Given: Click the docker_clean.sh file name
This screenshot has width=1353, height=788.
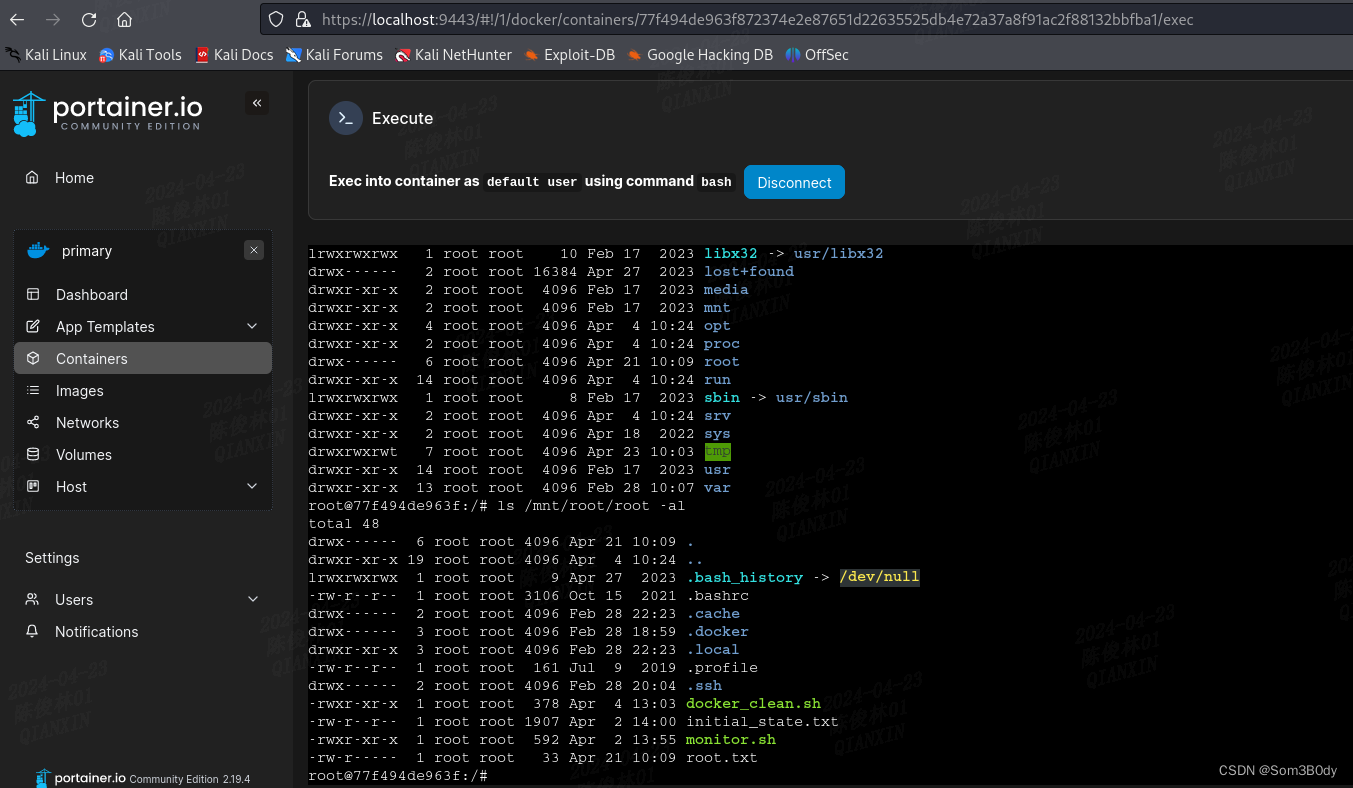Looking at the screenshot, I should (x=753, y=703).
